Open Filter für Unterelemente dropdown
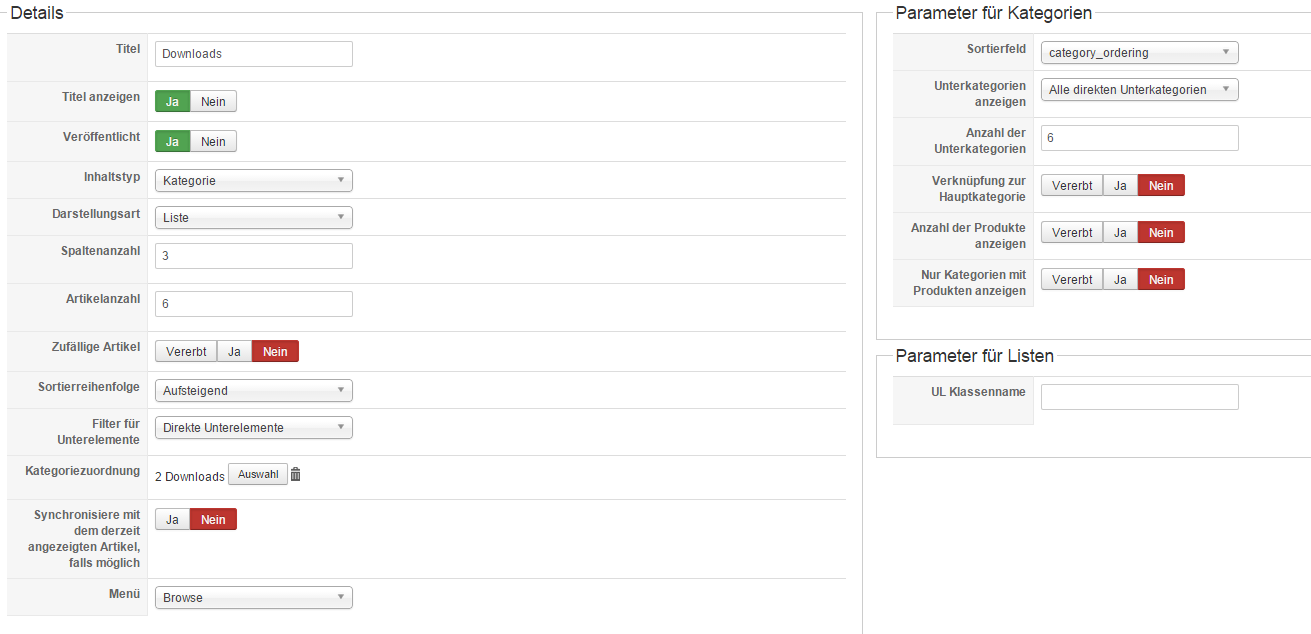The height and width of the screenshot is (634, 1311). point(254,428)
